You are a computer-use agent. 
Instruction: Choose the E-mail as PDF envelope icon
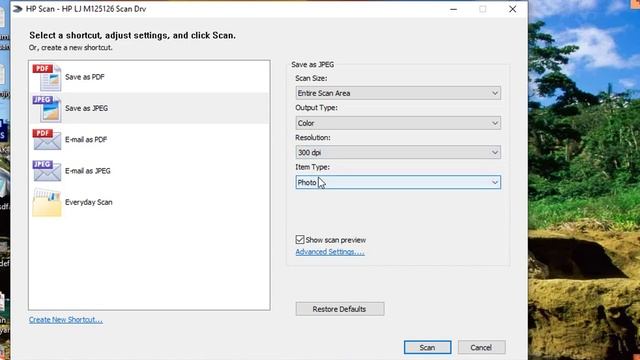click(47, 140)
